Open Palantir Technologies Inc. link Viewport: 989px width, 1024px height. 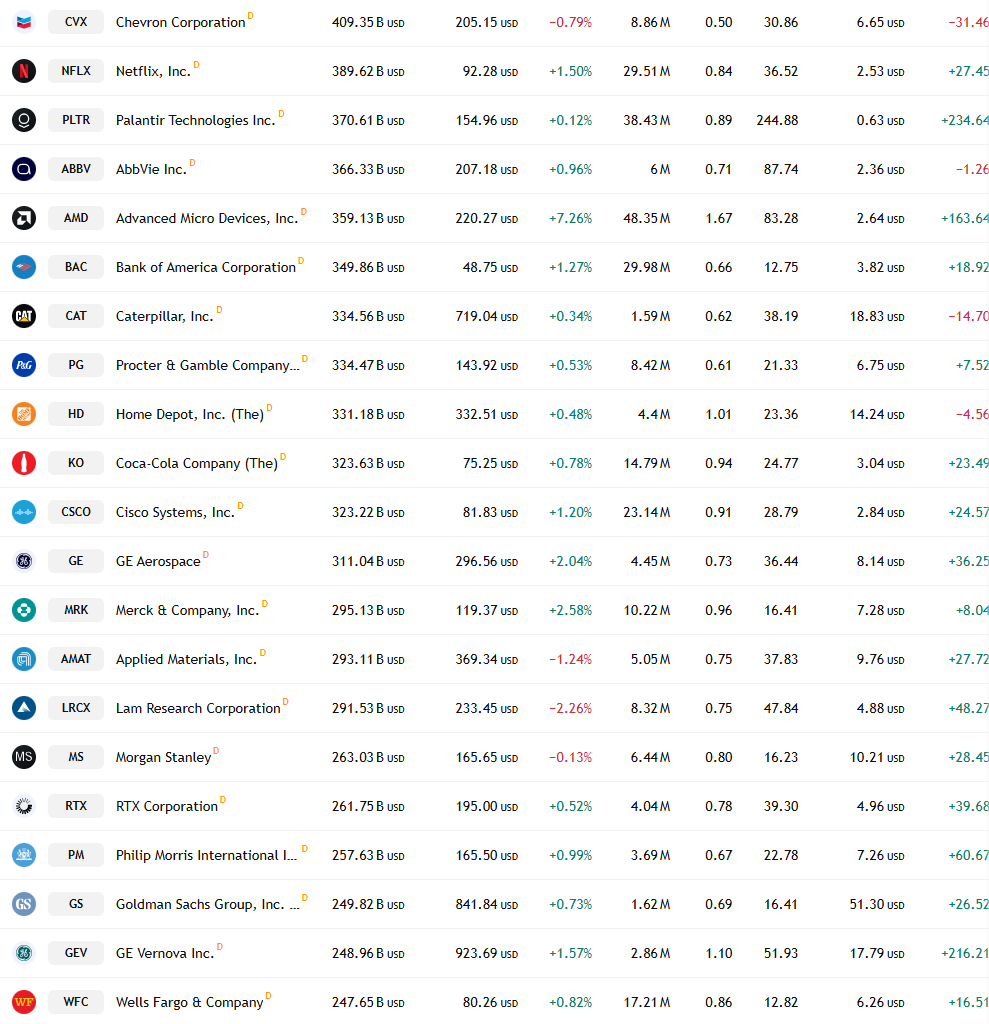[x=195, y=120]
